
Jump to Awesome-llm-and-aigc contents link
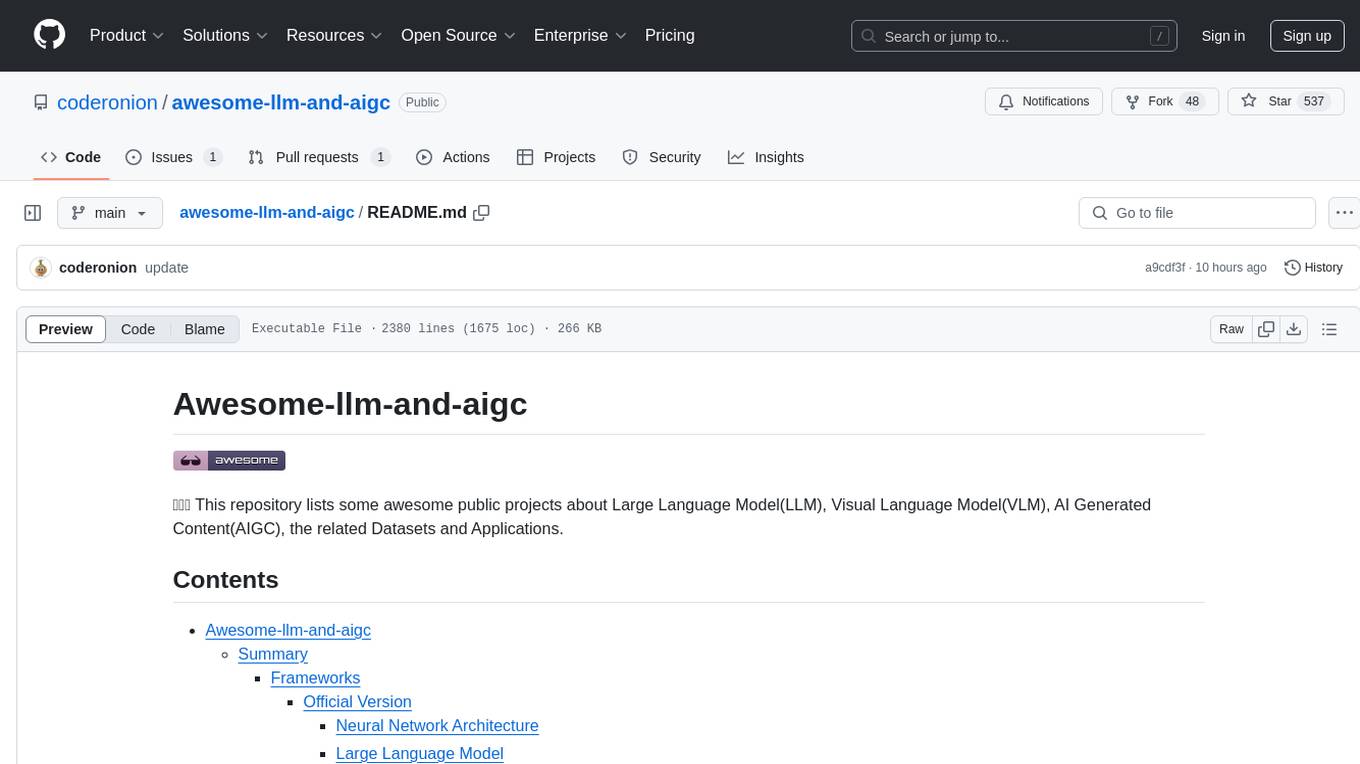288,630
